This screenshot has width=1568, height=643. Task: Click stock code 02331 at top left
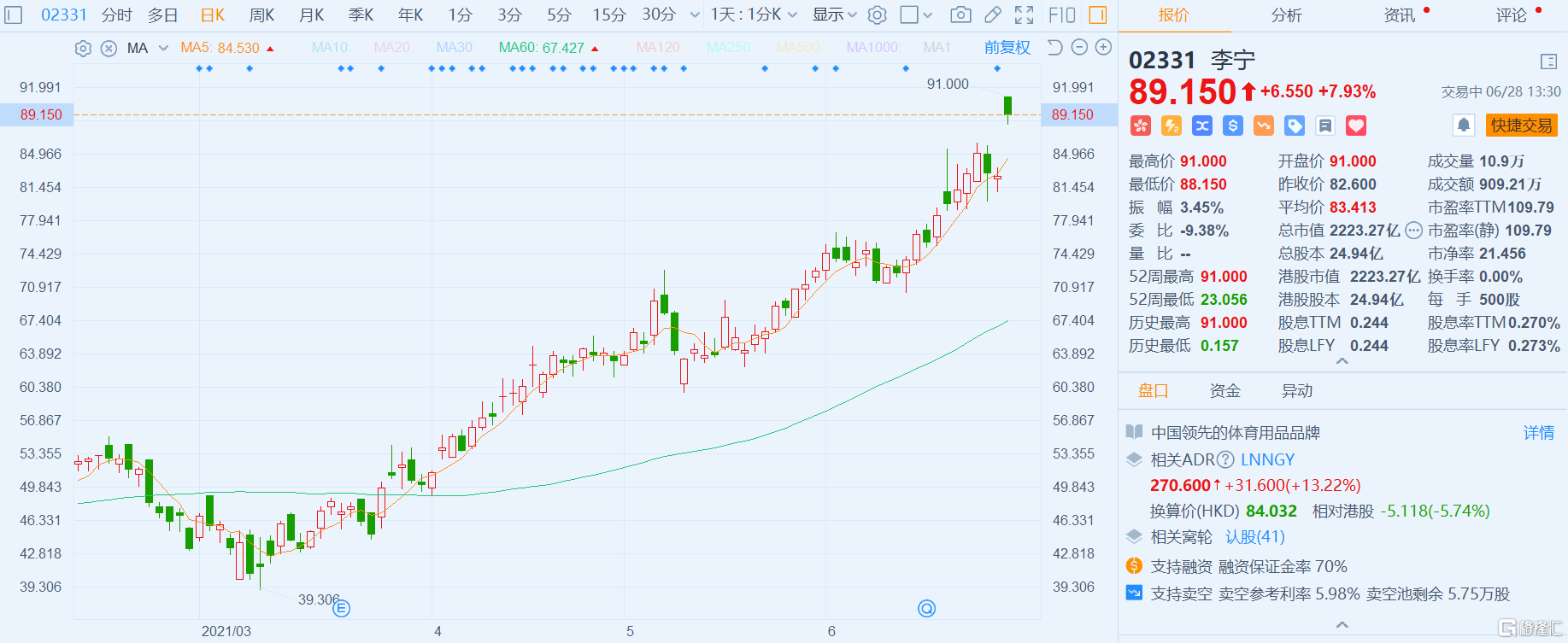[64, 15]
